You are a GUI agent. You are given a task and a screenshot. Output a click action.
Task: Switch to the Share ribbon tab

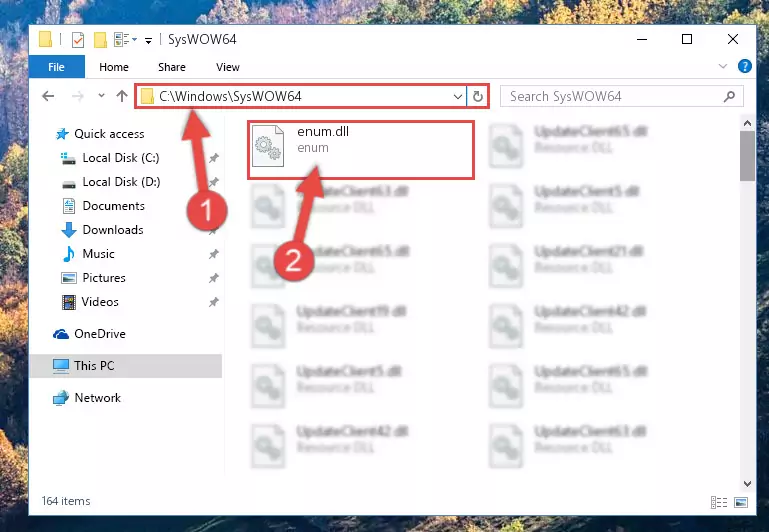pyautogui.click(x=172, y=67)
